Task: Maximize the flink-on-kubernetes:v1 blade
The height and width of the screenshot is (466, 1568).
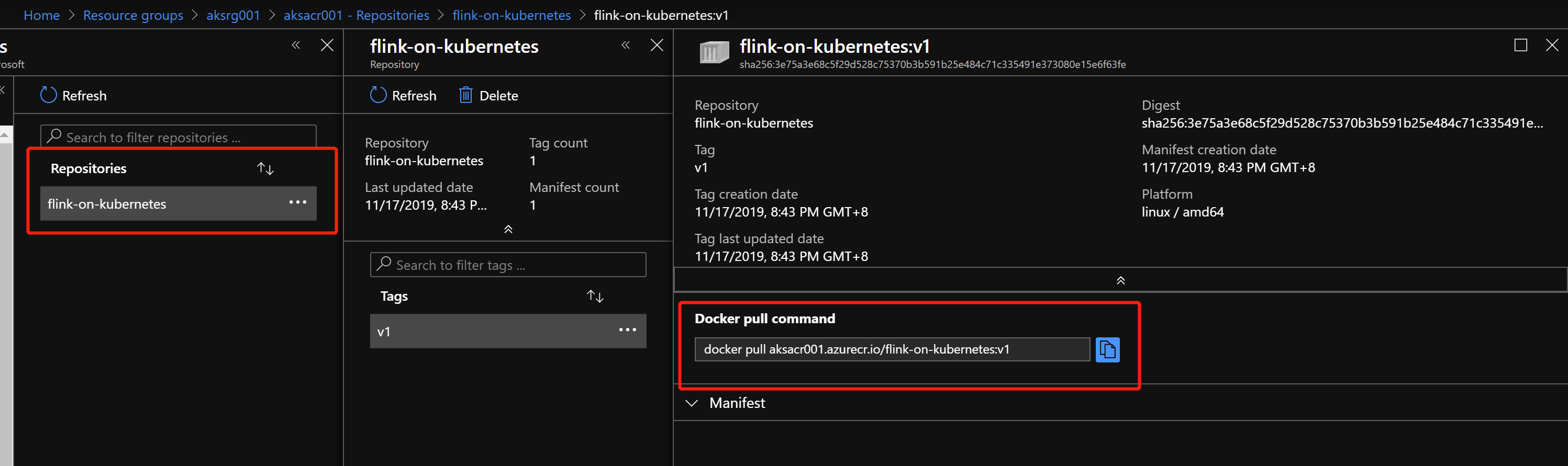Action: point(1520,46)
